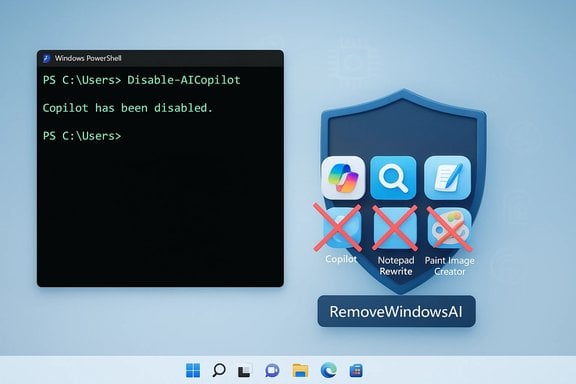
Task: Open the Windows Start menu
Action: pyautogui.click(x=193, y=370)
